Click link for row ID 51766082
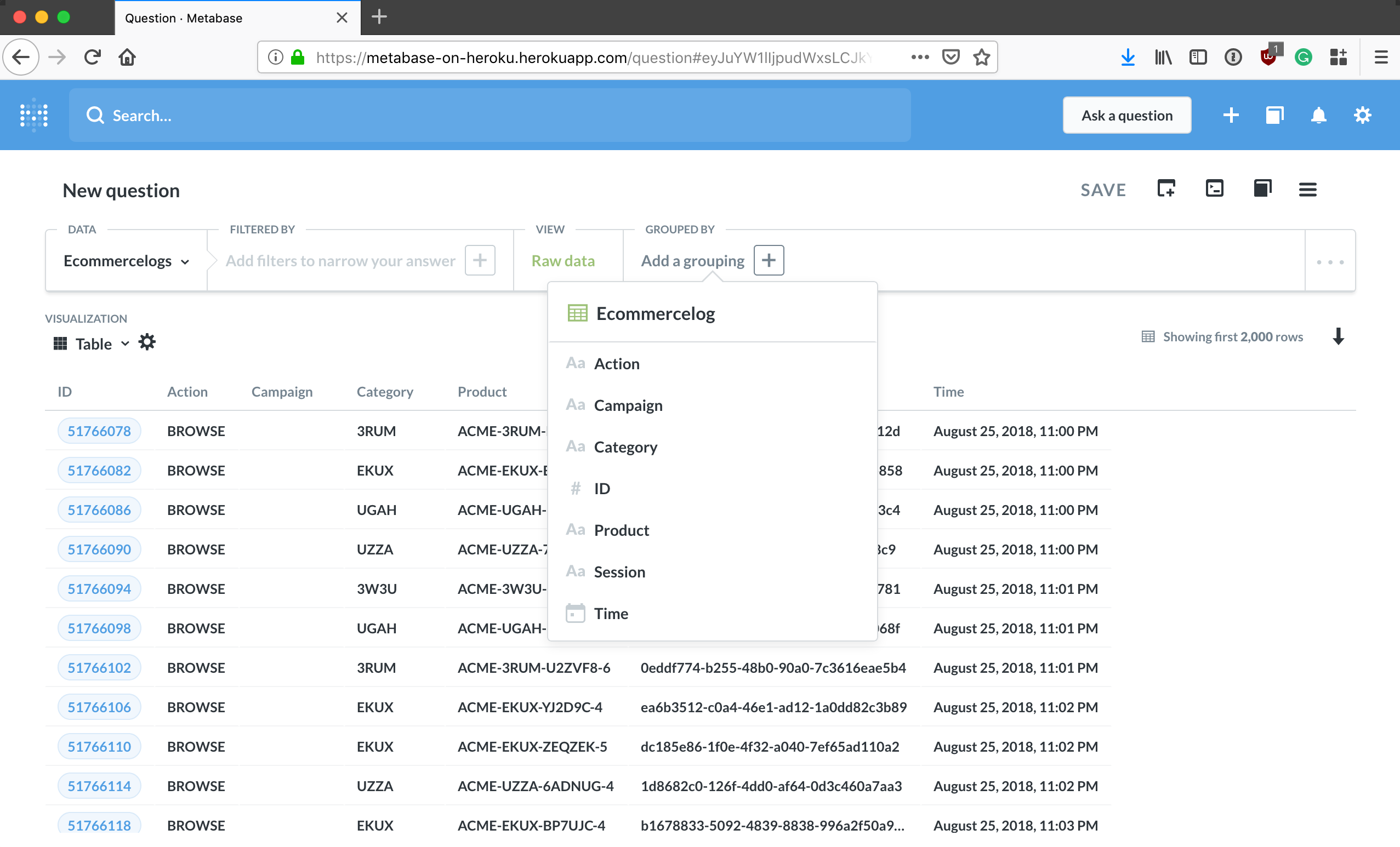This screenshot has height=847, width=1400. (x=98, y=470)
